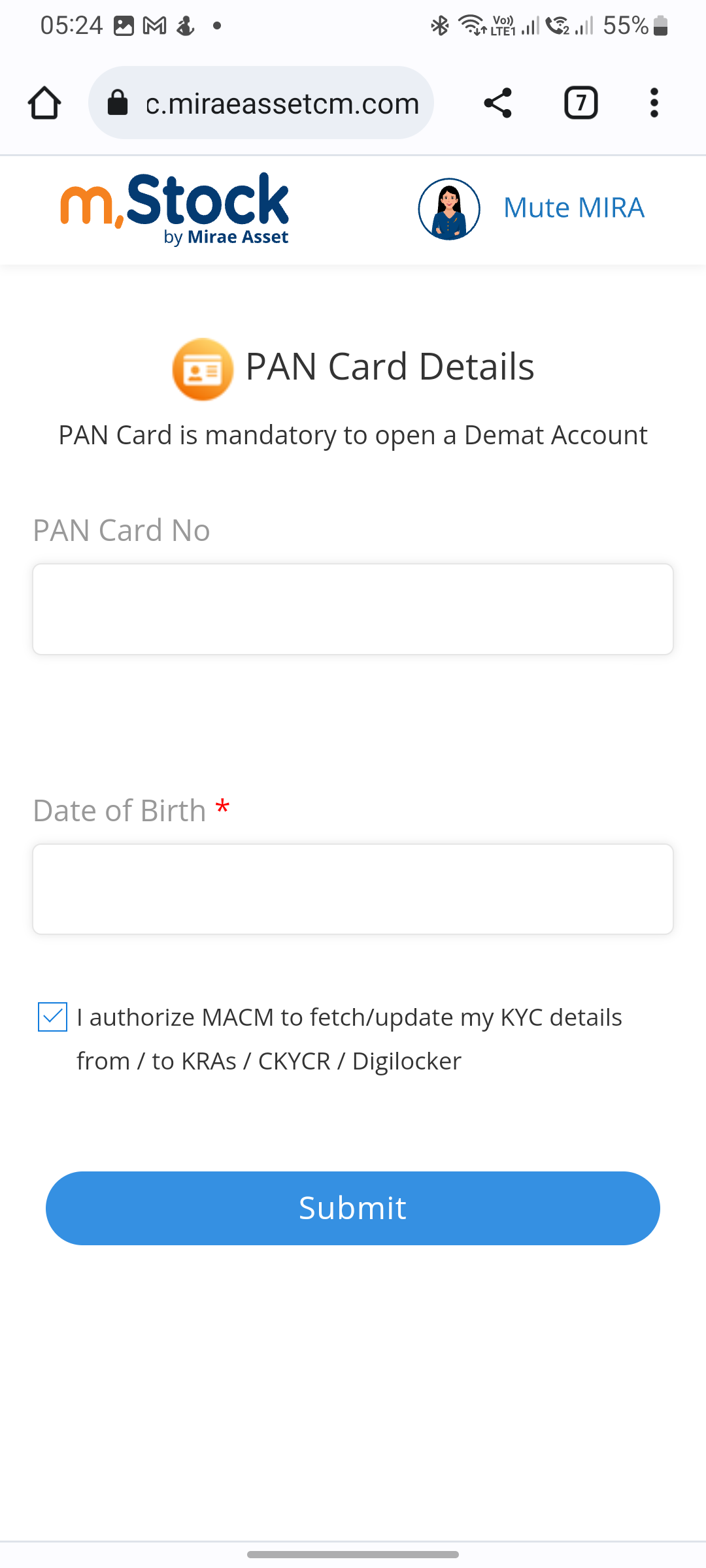This screenshot has width=706, height=1568.
Task: Tap the share icon in the browser toolbar
Action: point(497,103)
